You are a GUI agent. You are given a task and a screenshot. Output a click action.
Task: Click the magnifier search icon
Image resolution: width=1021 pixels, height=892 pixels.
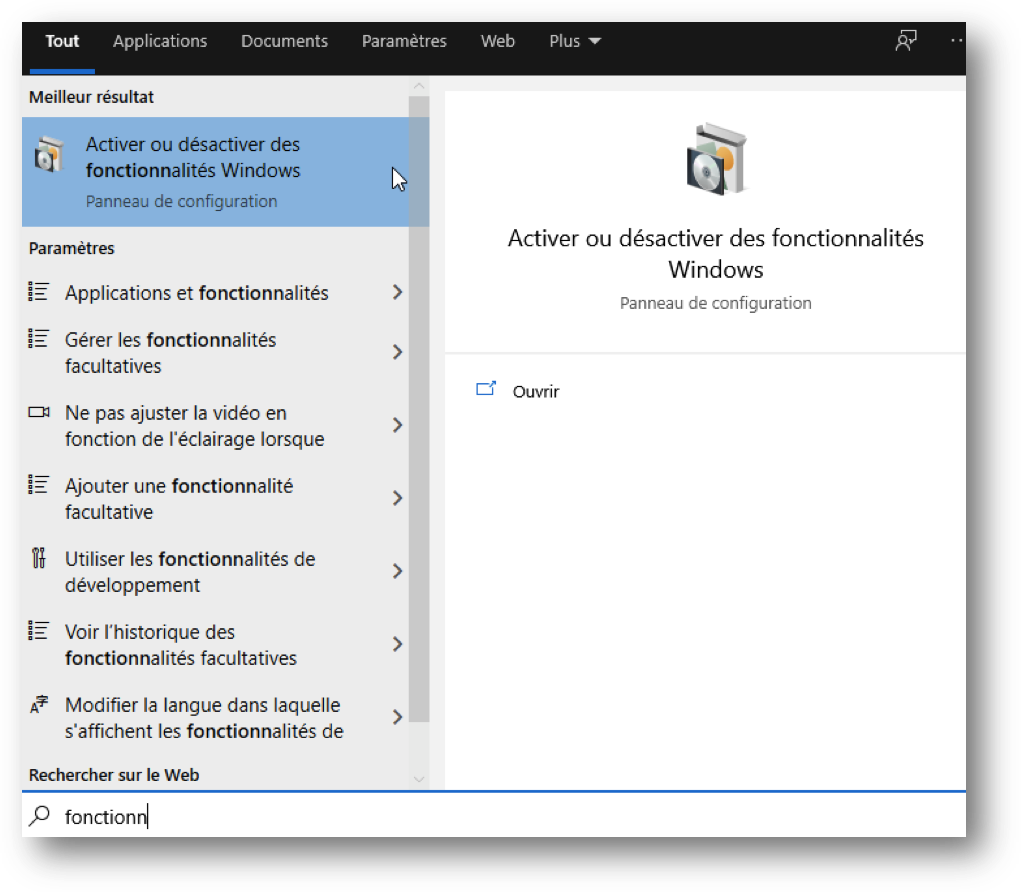pos(40,815)
